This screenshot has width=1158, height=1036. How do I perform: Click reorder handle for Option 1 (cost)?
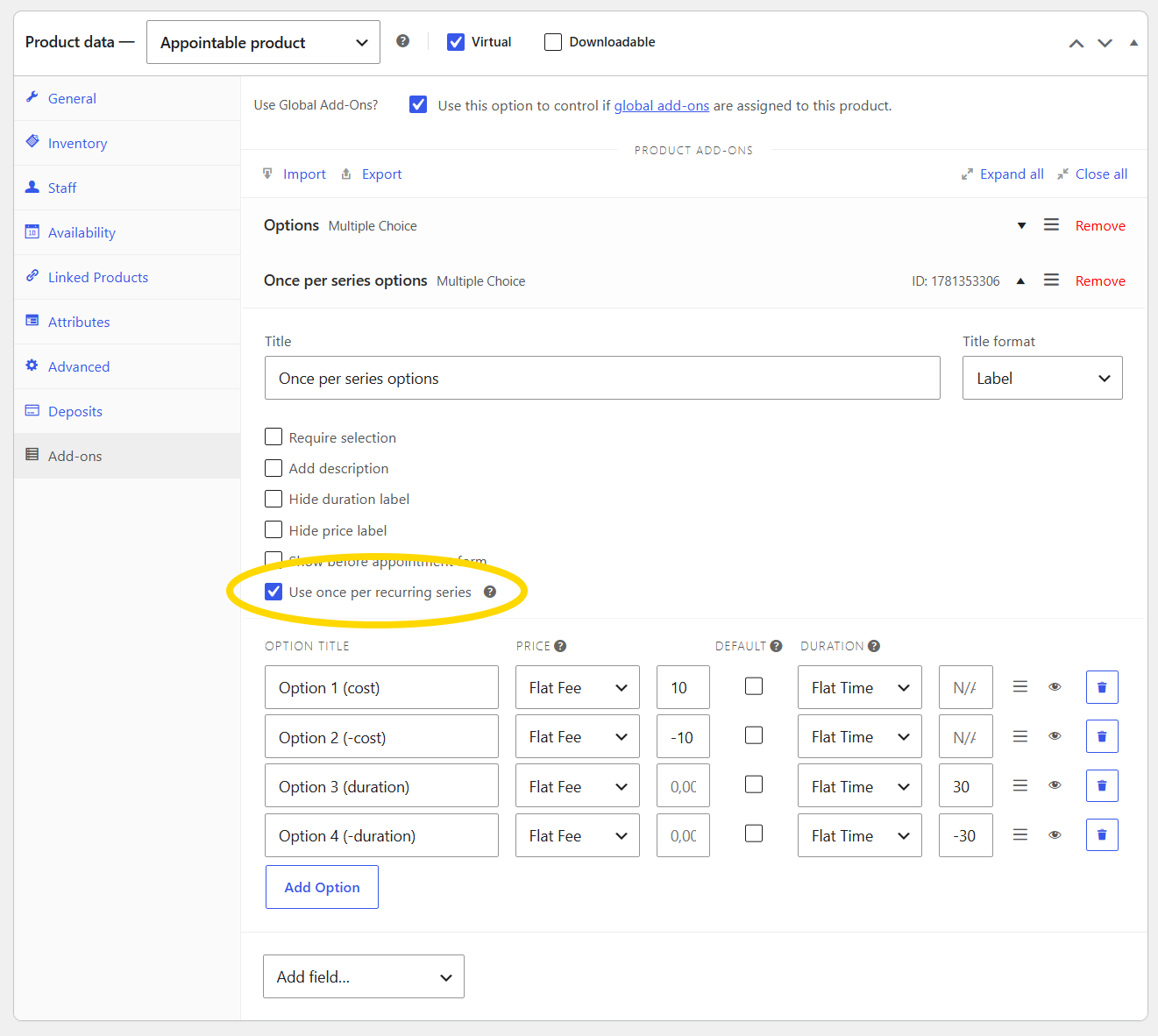[1020, 687]
